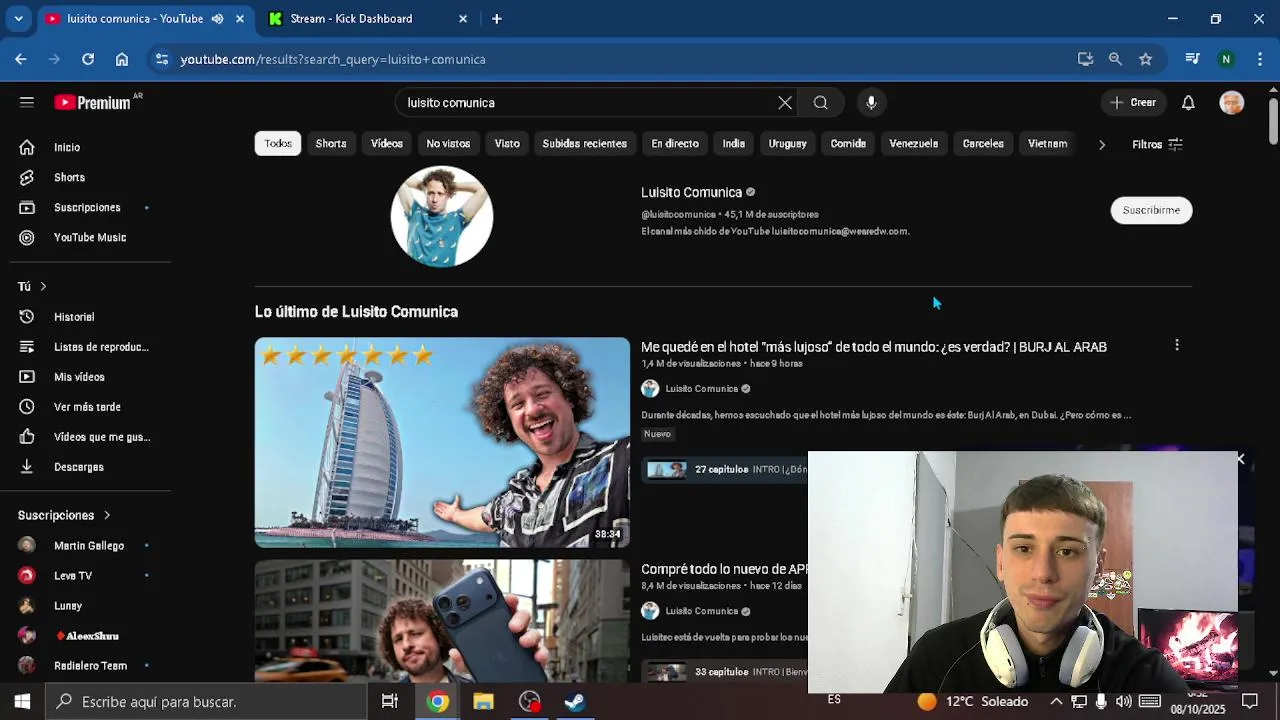
Task: Open the Filtros panel
Action: (x=1157, y=144)
